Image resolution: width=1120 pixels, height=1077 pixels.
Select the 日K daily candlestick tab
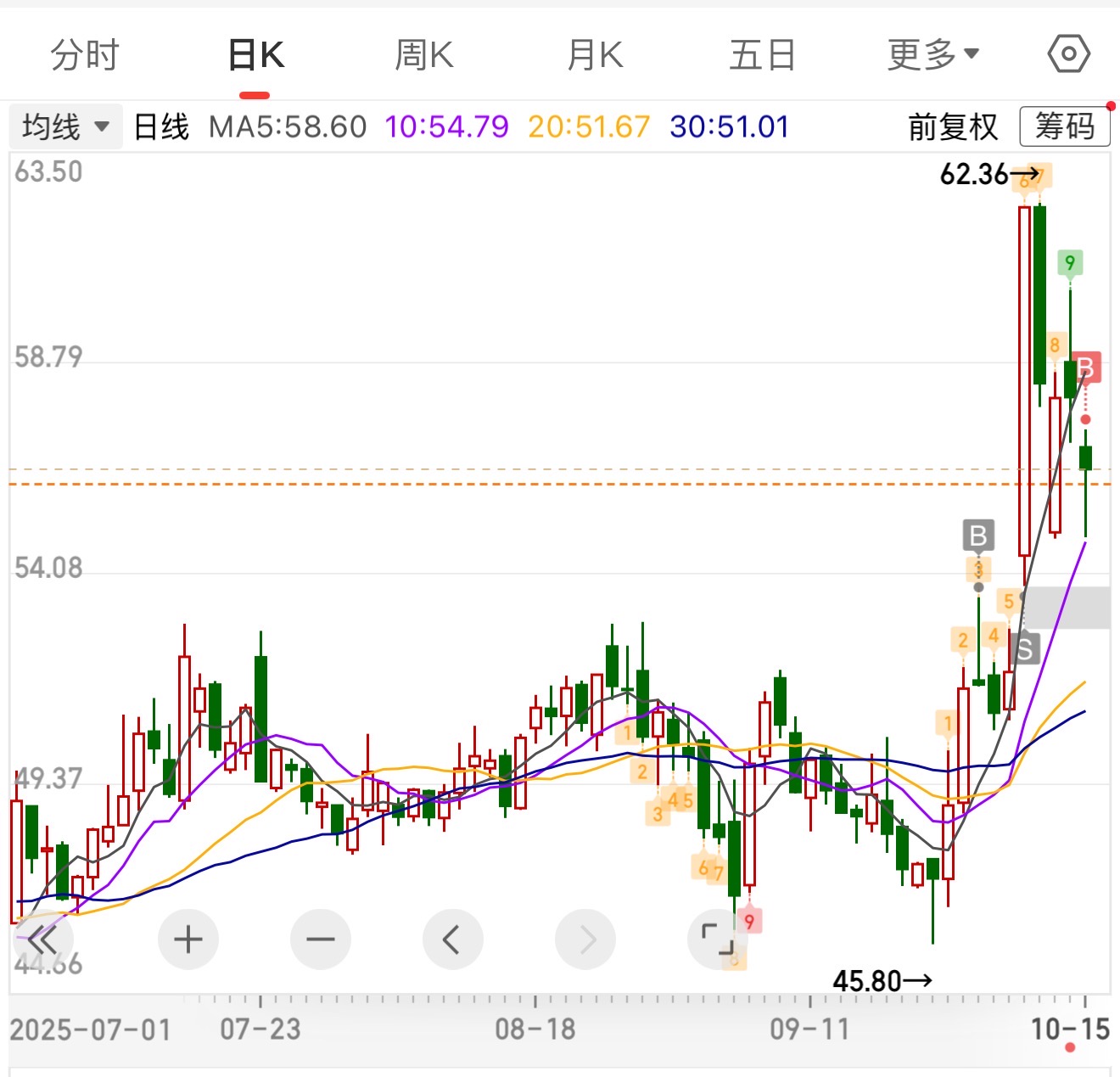pos(255,56)
